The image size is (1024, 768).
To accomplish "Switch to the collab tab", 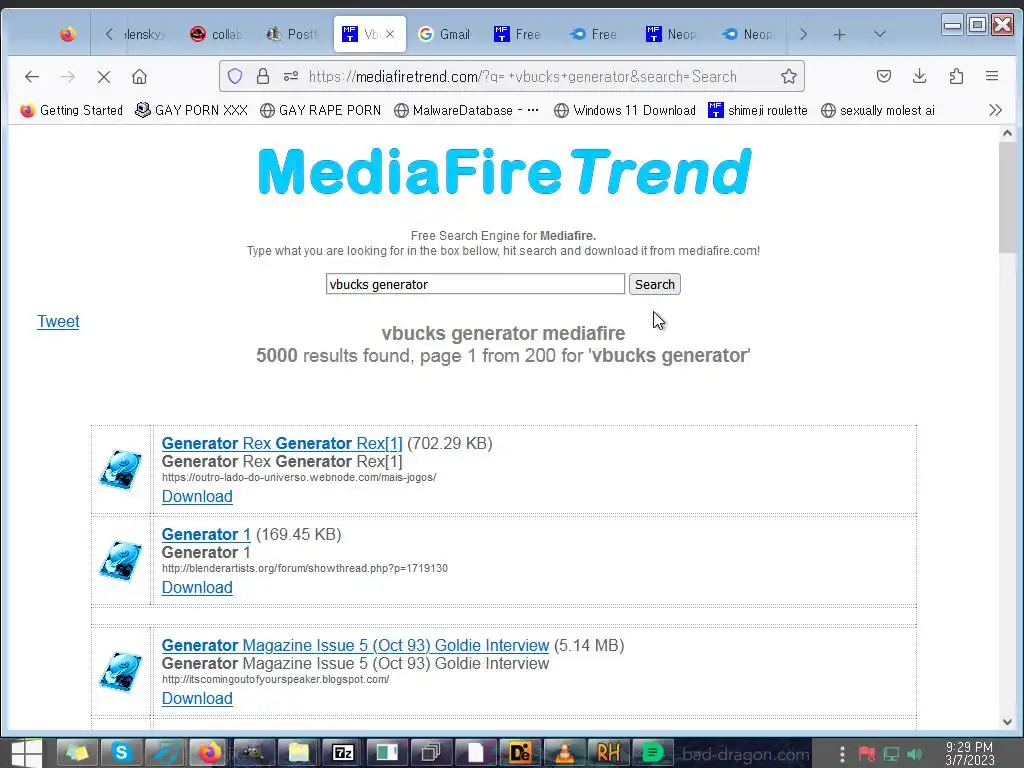I will tap(217, 34).
